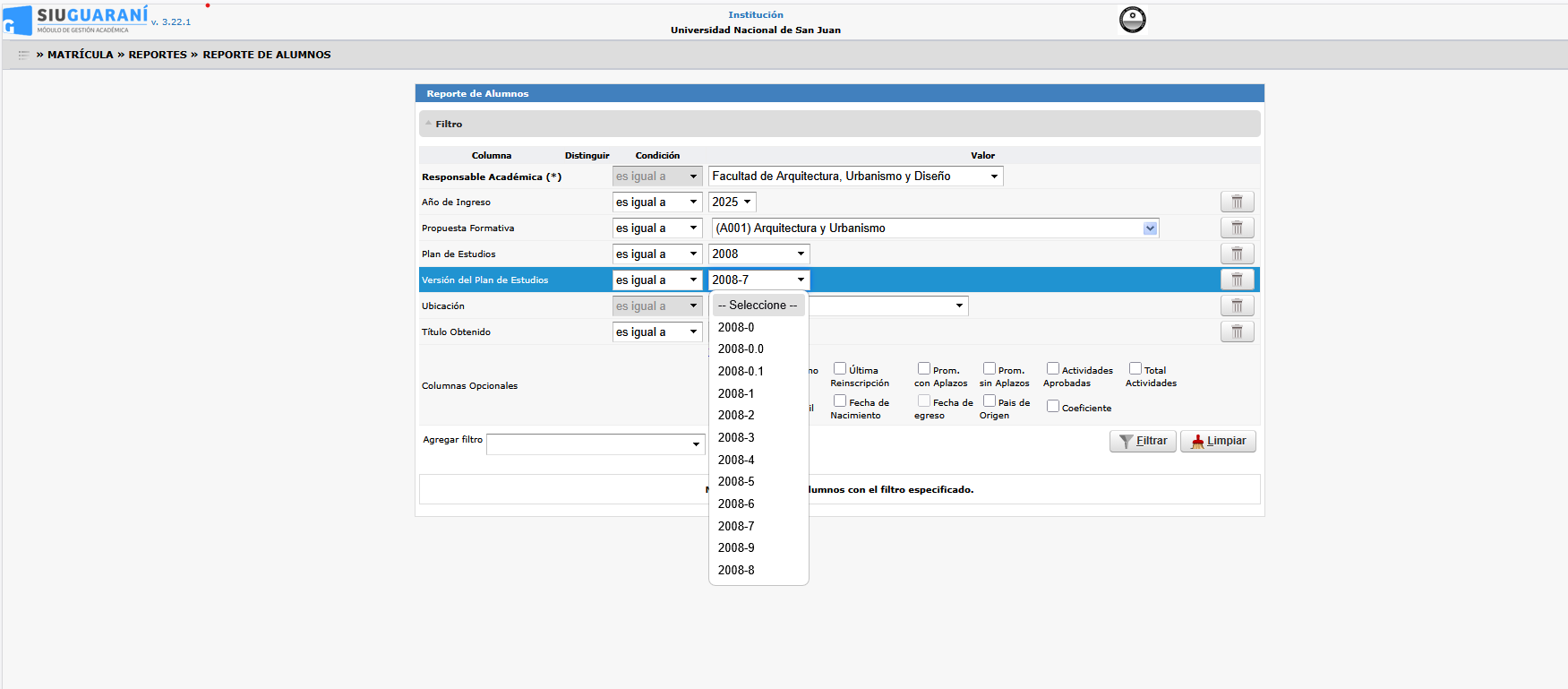
Task: Open the Año de Ingreso 2025 dropdown
Action: point(732,202)
